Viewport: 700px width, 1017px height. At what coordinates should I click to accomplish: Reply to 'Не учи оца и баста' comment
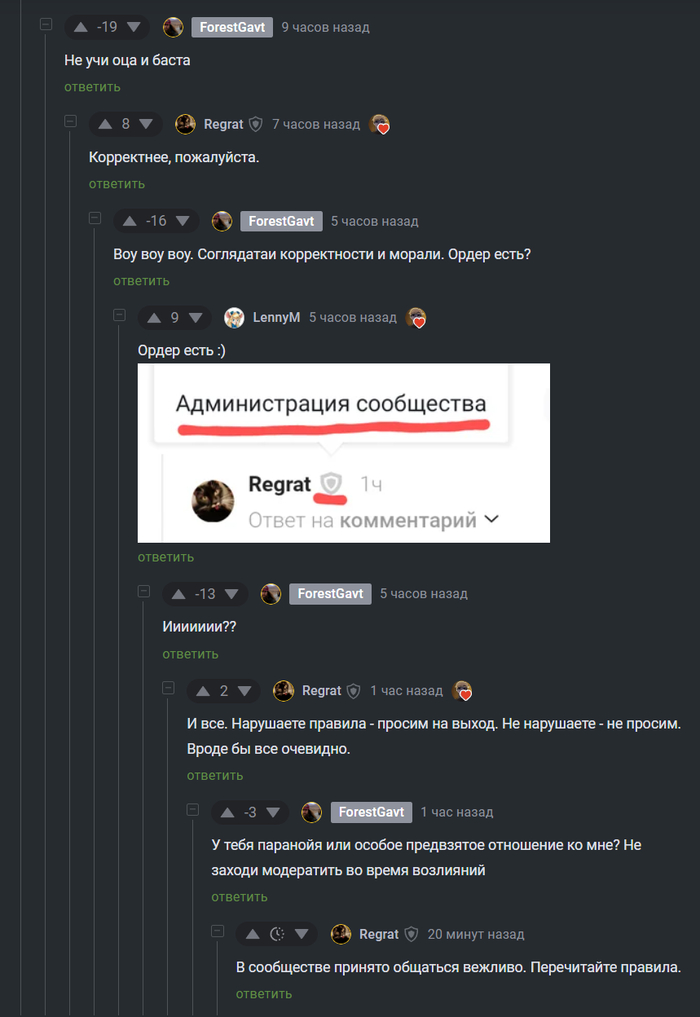[92, 87]
